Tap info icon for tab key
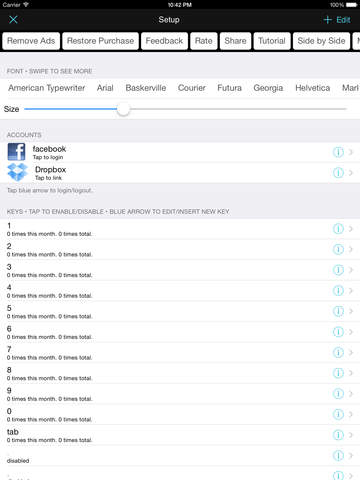This screenshot has height=480, width=360. click(338, 435)
